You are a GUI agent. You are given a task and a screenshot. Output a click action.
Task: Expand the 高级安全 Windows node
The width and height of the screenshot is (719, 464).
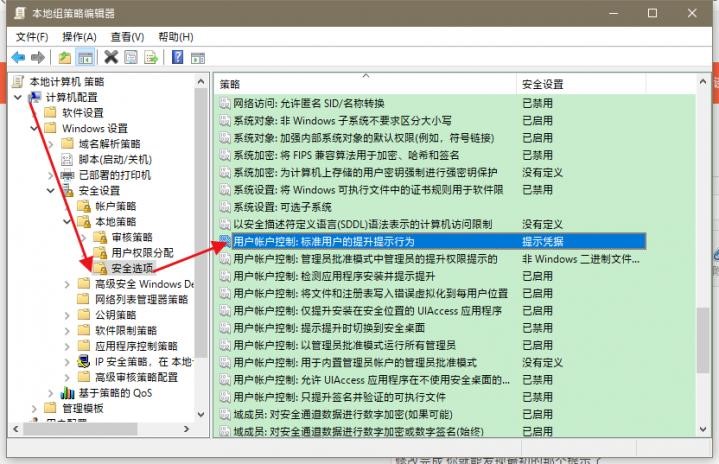pyautogui.click(x=67, y=284)
